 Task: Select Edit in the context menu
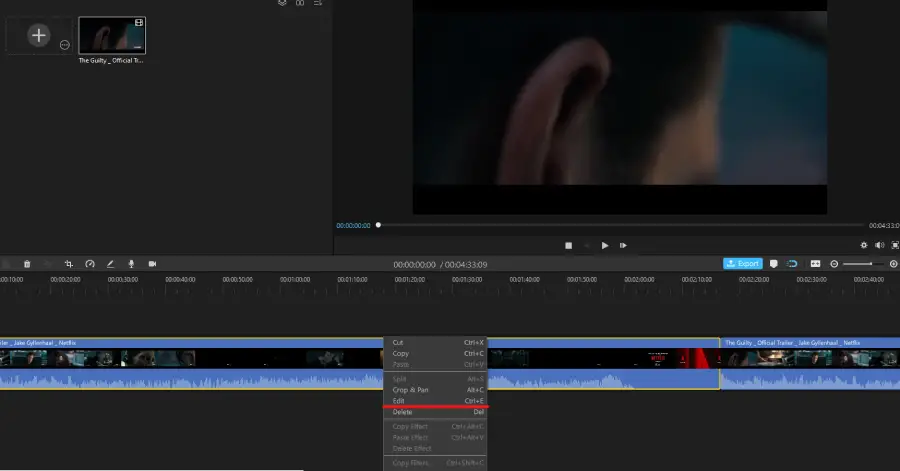pyautogui.click(x=437, y=400)
